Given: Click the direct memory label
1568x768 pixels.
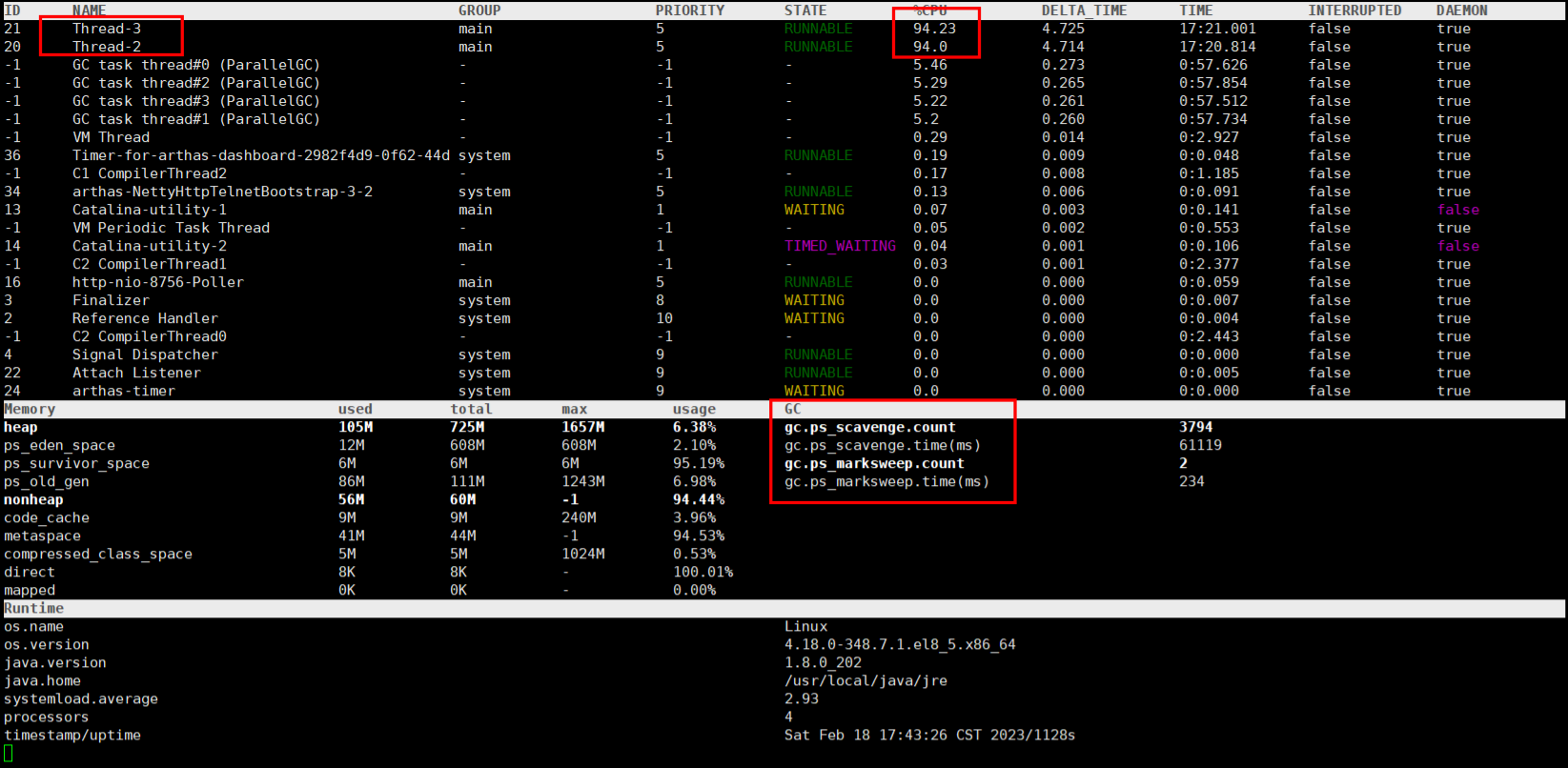Looking at the screenshot, I should click(30, 572).
